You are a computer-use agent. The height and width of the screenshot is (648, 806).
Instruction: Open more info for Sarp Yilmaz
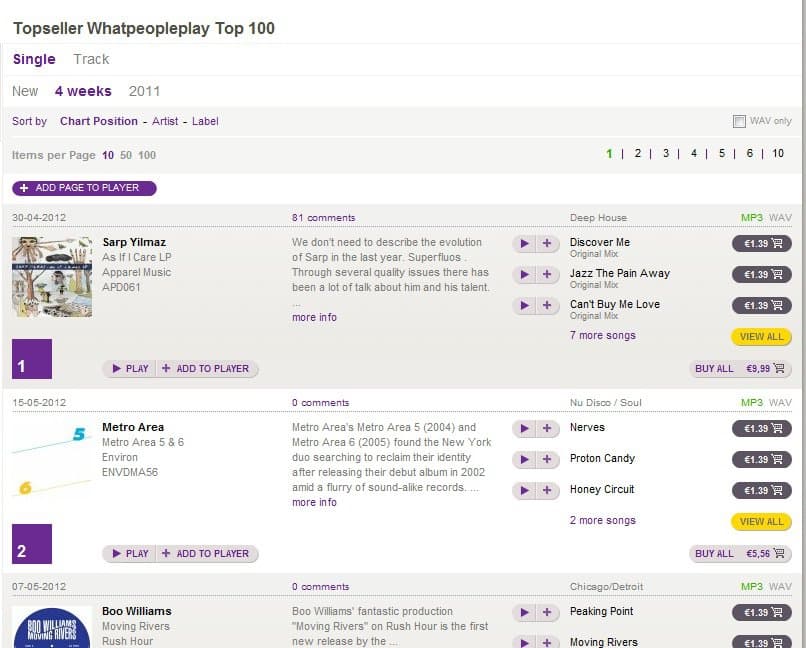point(315,317)
